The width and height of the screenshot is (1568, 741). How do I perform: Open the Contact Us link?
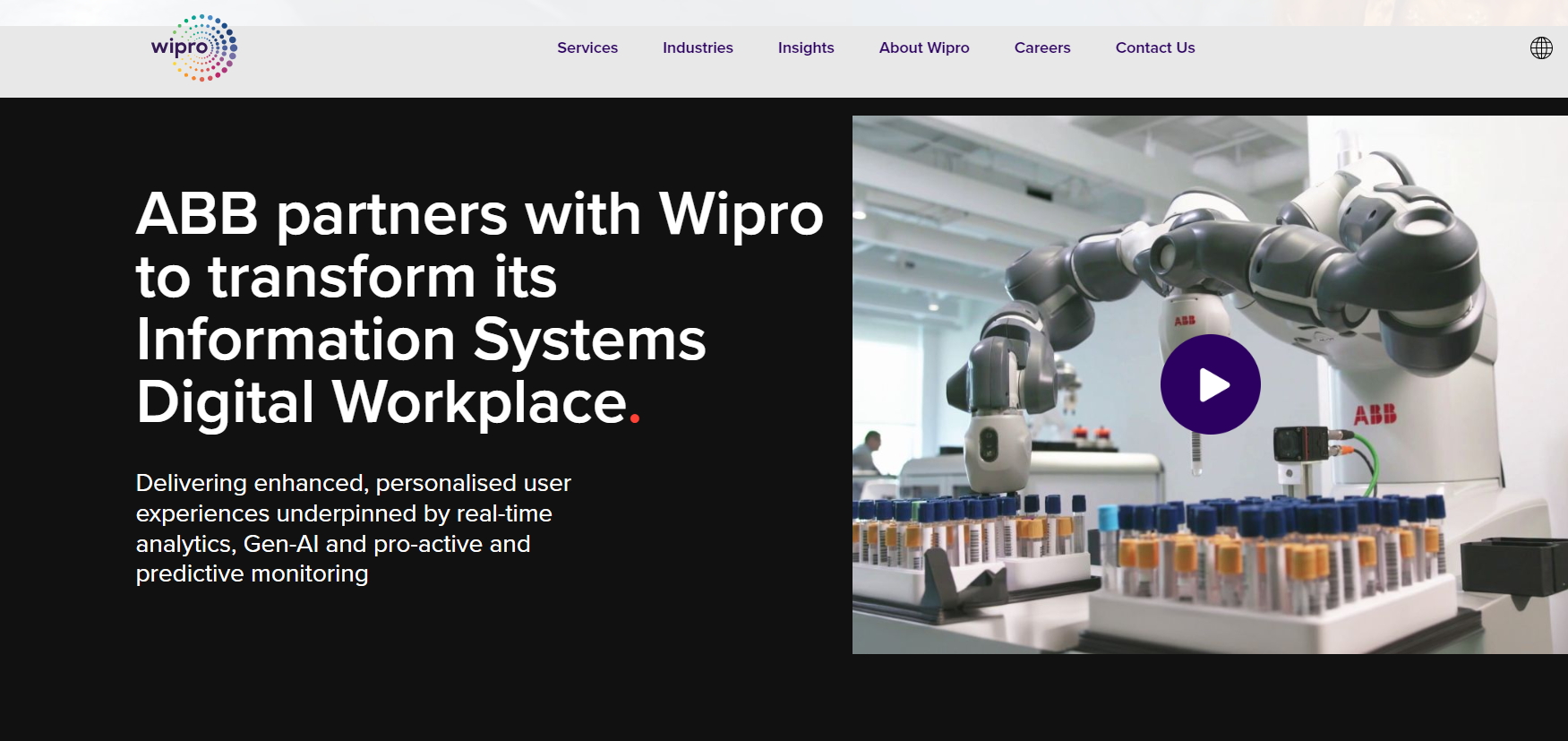1155,47
